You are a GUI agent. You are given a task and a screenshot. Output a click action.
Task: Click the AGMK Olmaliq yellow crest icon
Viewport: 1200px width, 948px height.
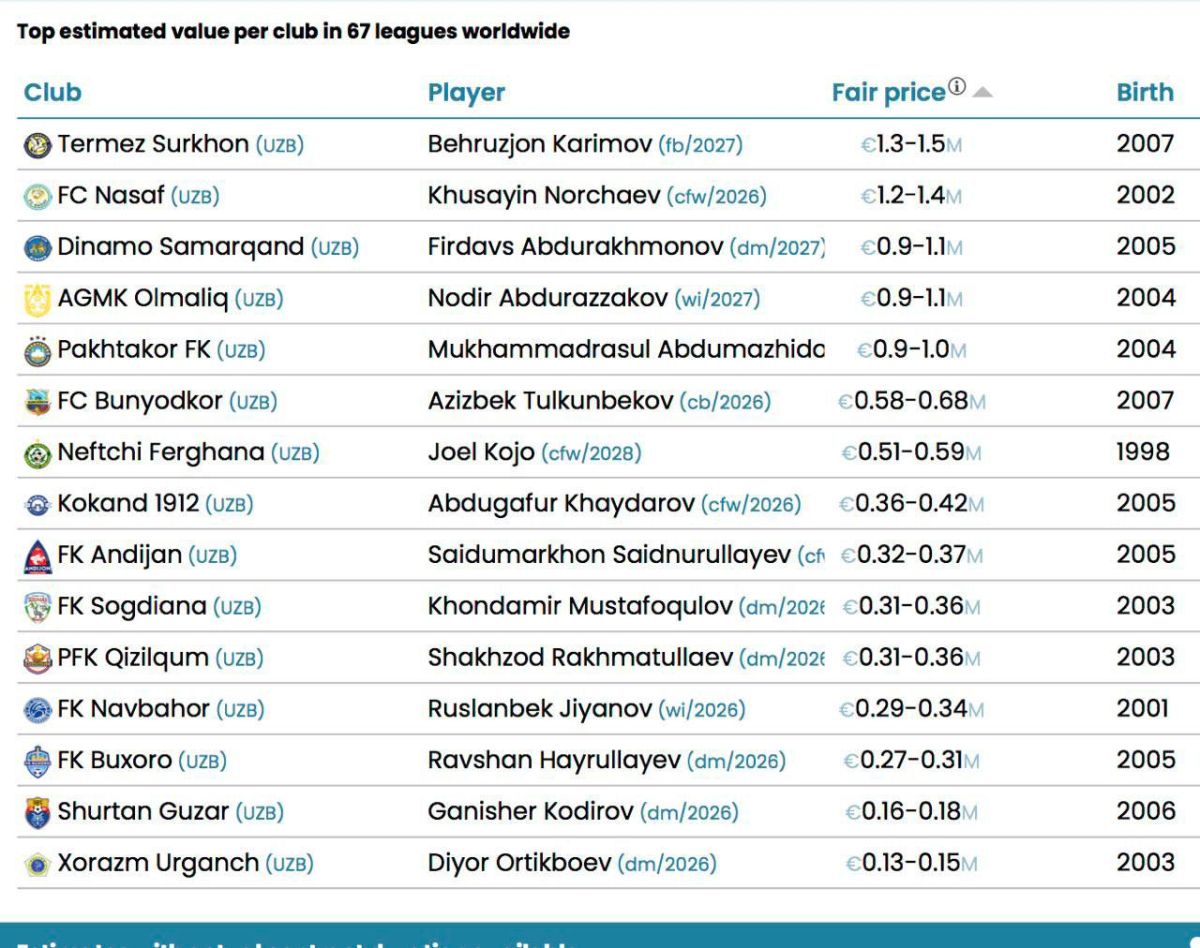pos(37,299)
